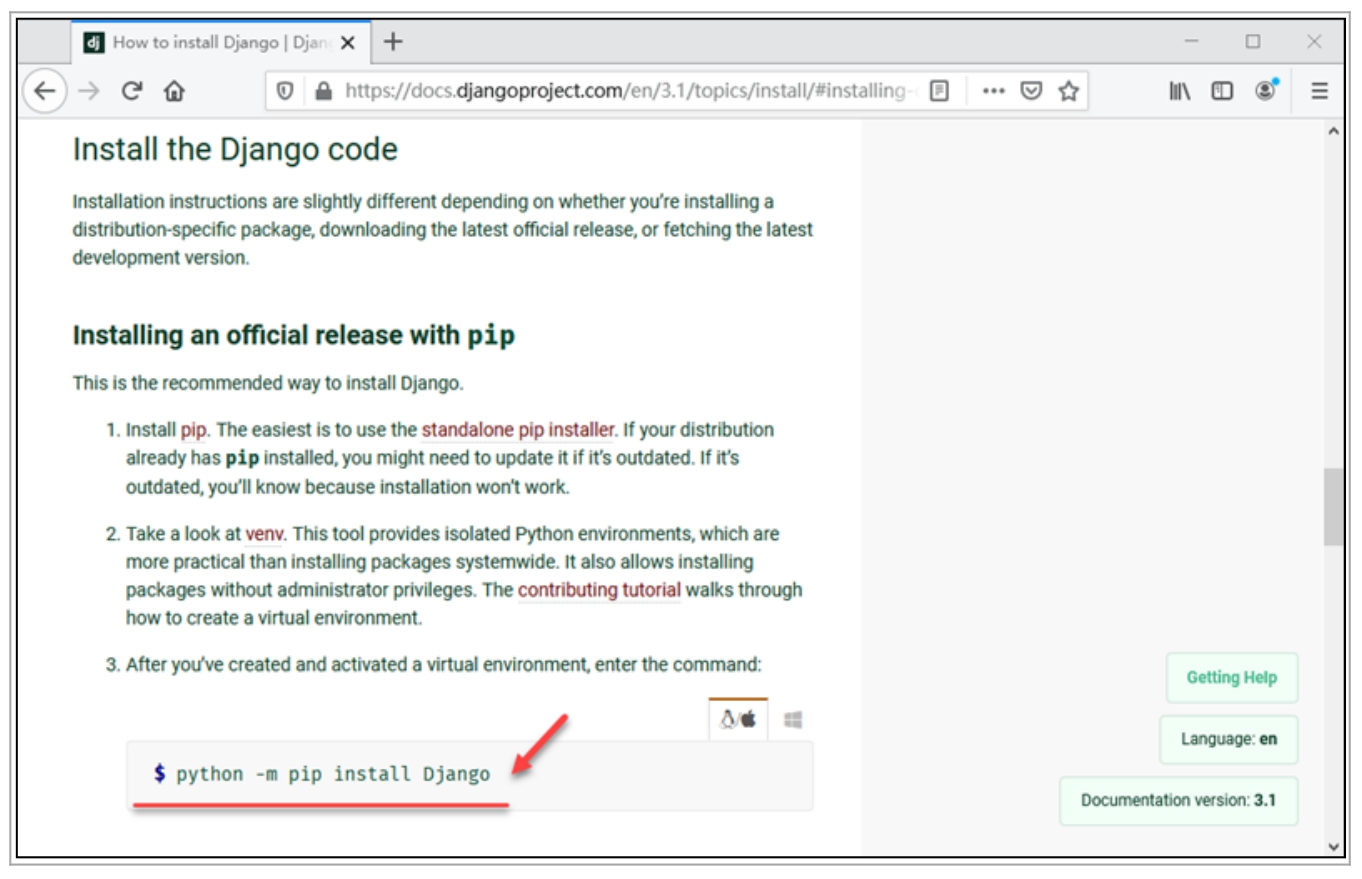Open the Language: en selector
Viewport: 1362px width, 879px height.
click(x=1228, y=740)
